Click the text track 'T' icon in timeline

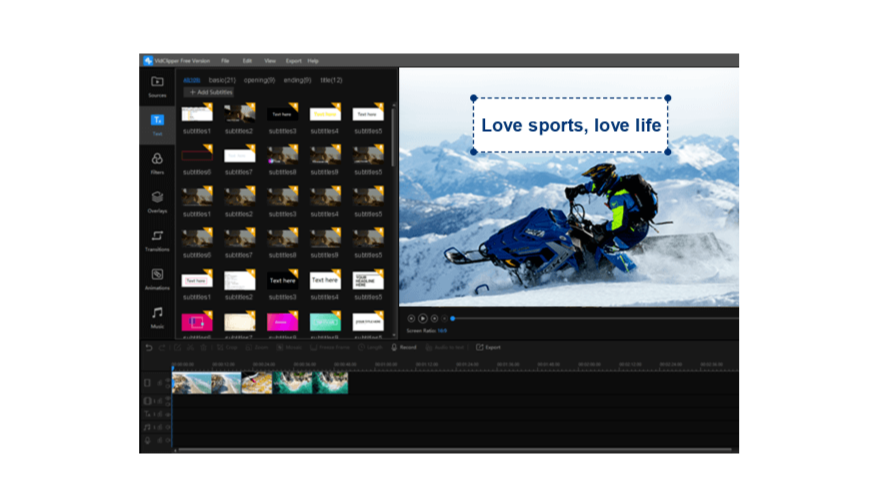point(148,414)
